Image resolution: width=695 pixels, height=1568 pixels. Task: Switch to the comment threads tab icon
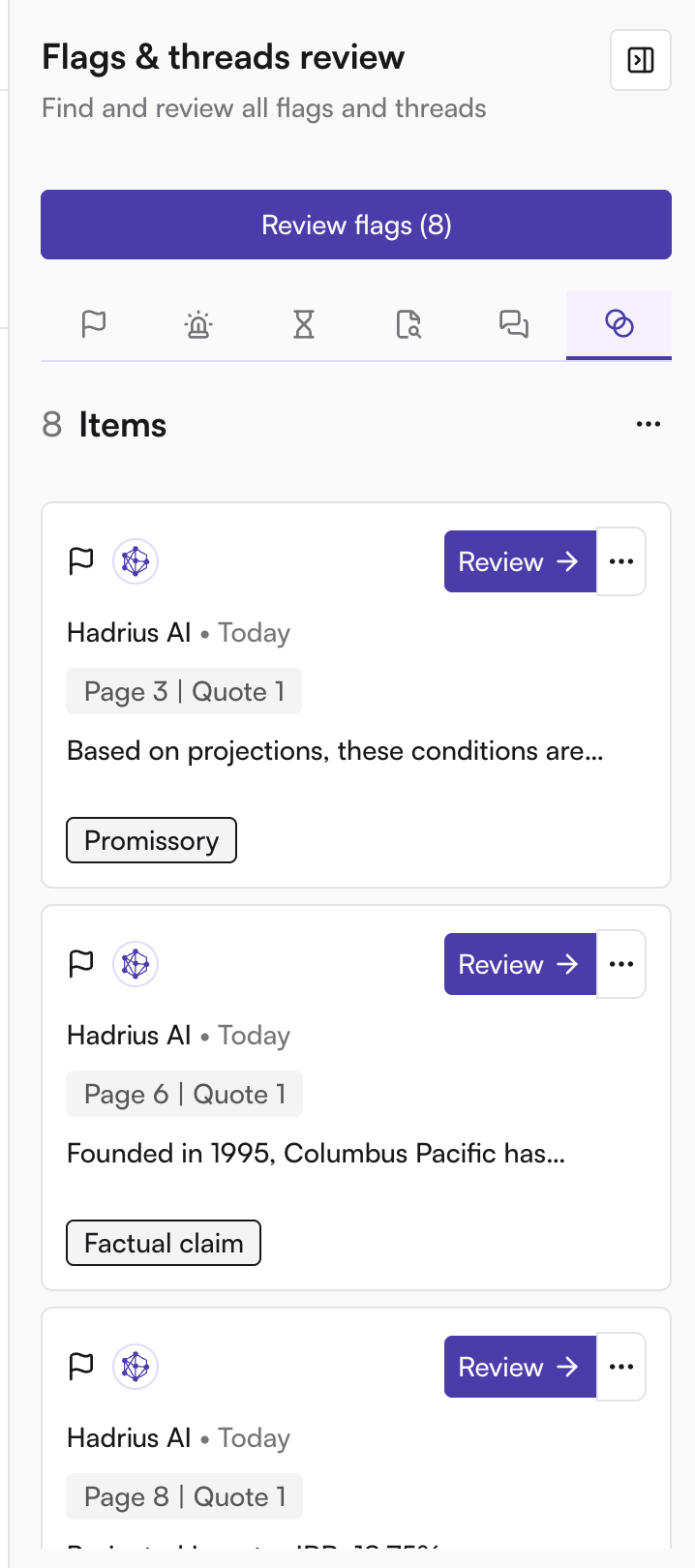[x=514, y=323]
